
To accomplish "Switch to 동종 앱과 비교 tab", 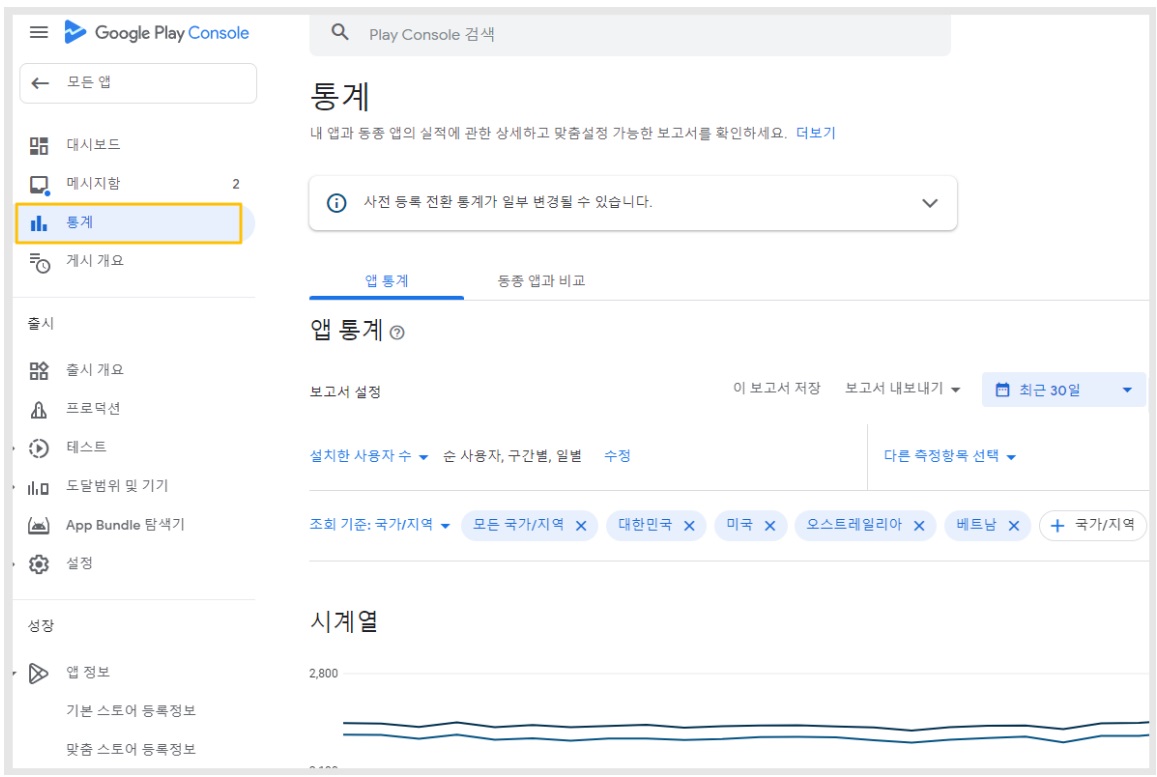I will tap(541, 281).
